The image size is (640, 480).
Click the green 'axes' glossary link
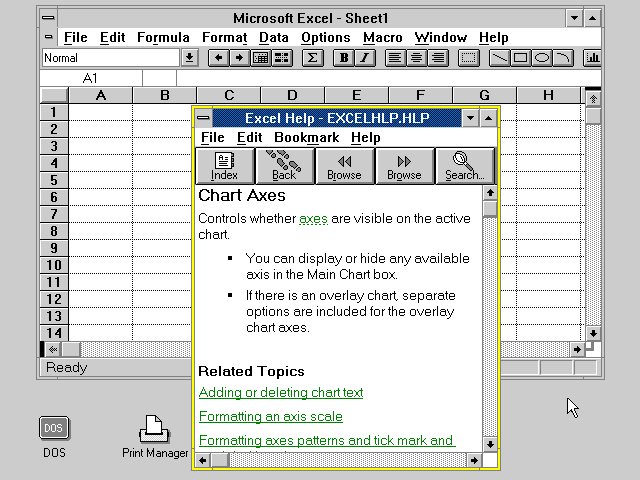point(313,219)
